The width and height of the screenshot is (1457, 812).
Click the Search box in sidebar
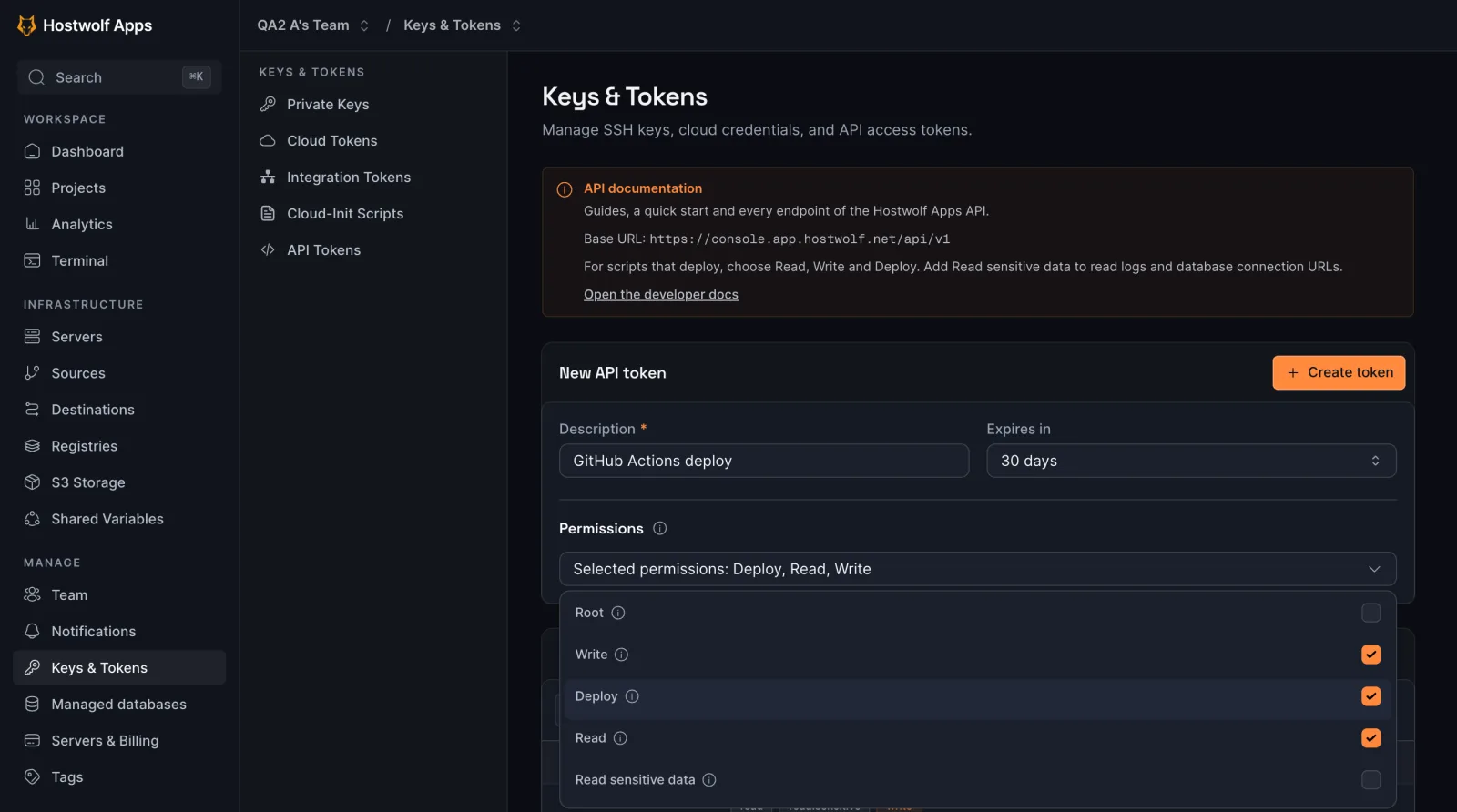[x=119, y=77]
